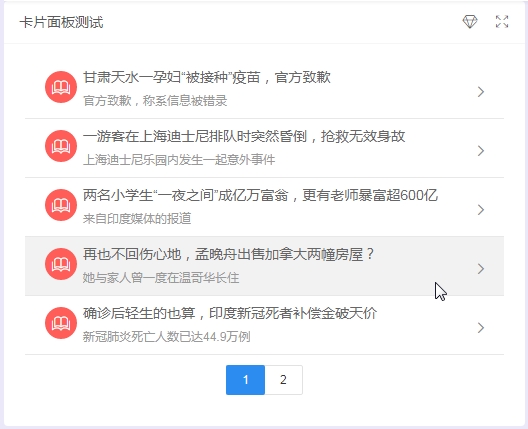This screenshot has height=429, width=528.
Task: Open headline 两名小学生"一夜之间"成亿万富翁
Action: click(260, 195)
